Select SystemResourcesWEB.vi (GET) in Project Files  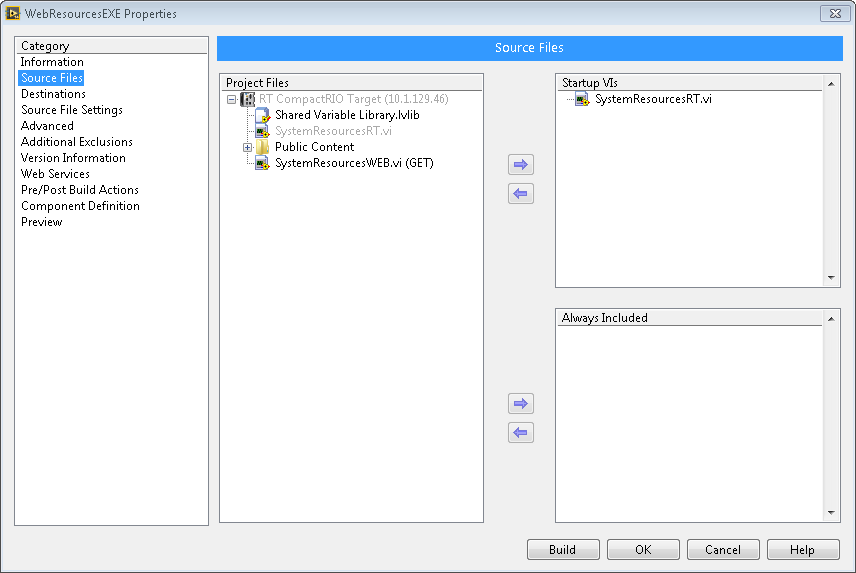[354, 163]
